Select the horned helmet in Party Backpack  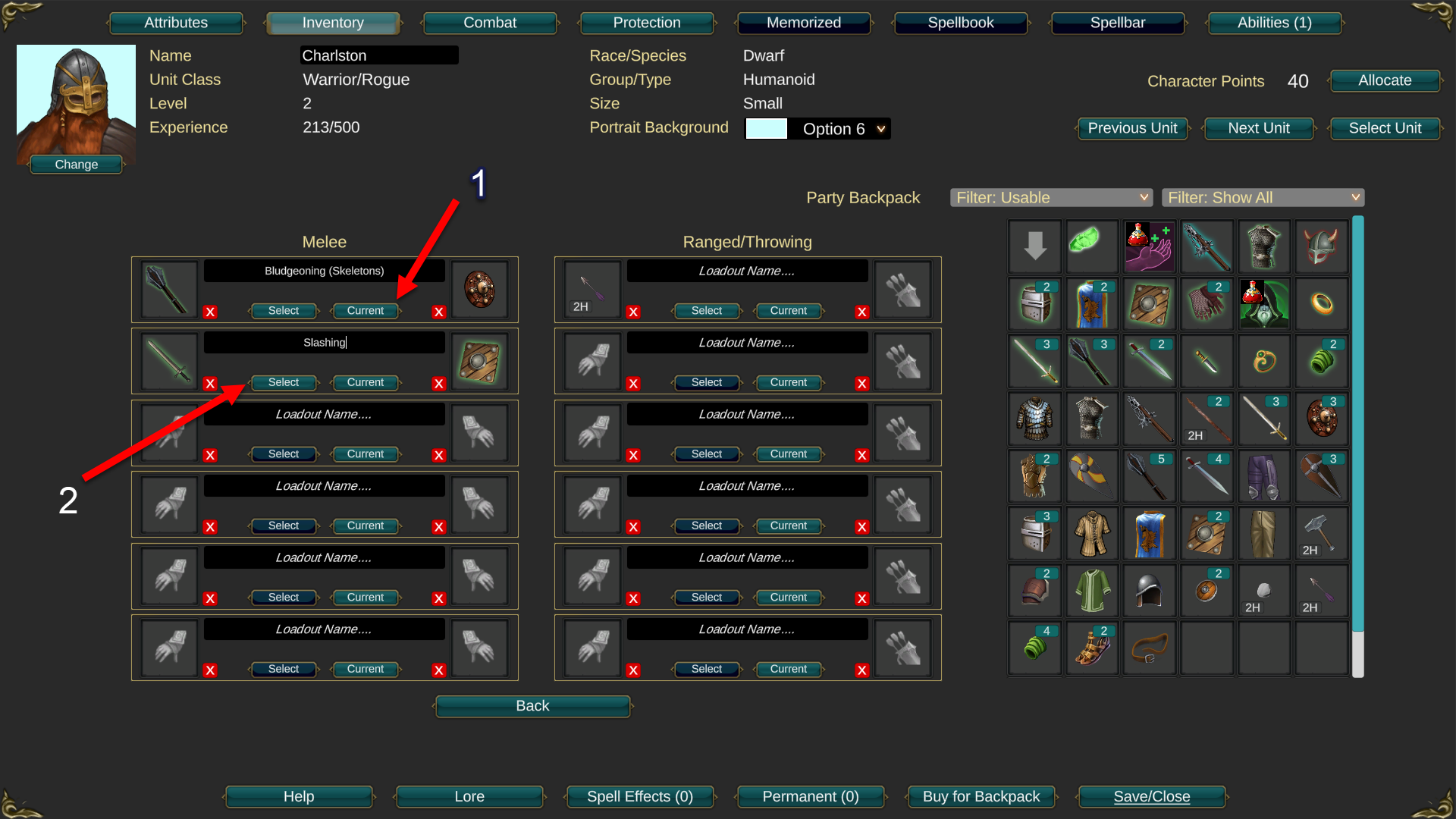(1321, 246)
